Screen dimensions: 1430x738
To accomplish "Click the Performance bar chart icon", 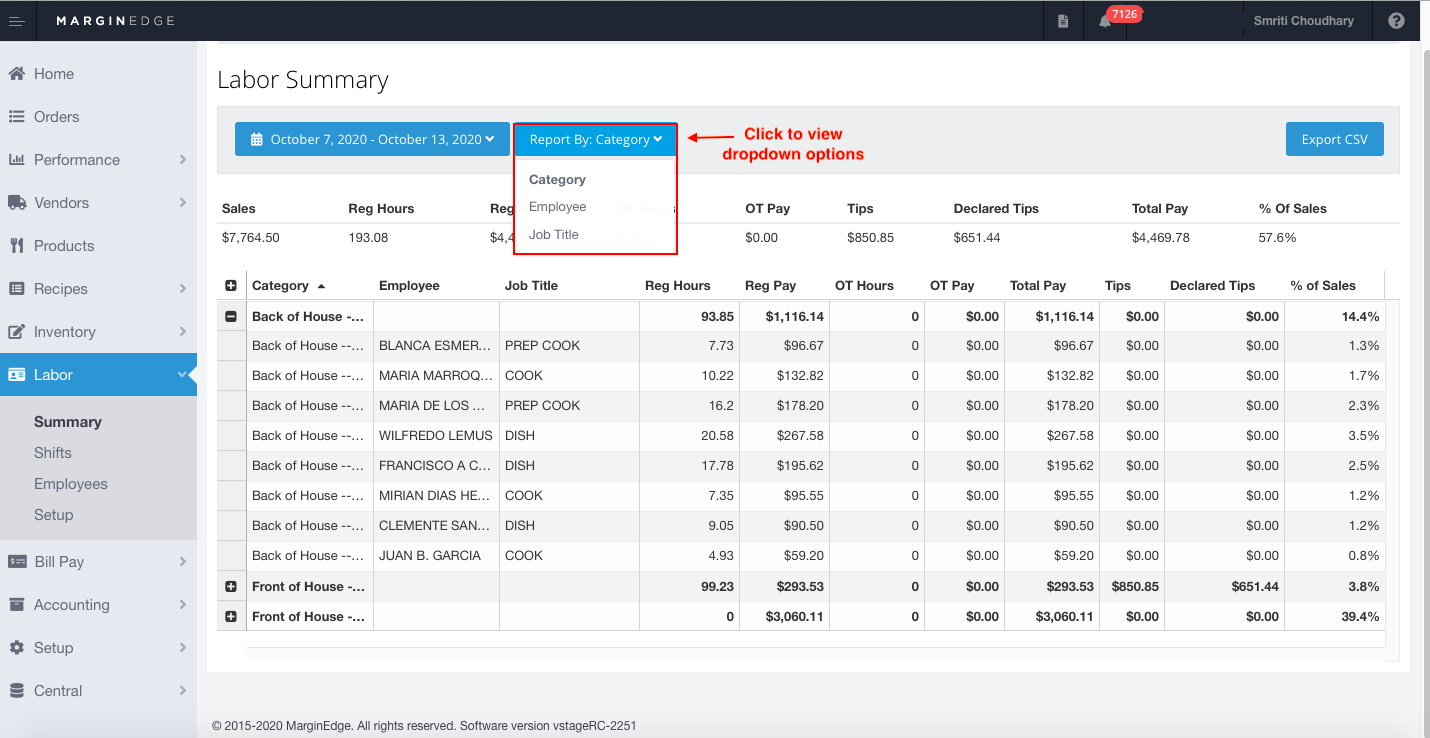I will click(16, 160).
